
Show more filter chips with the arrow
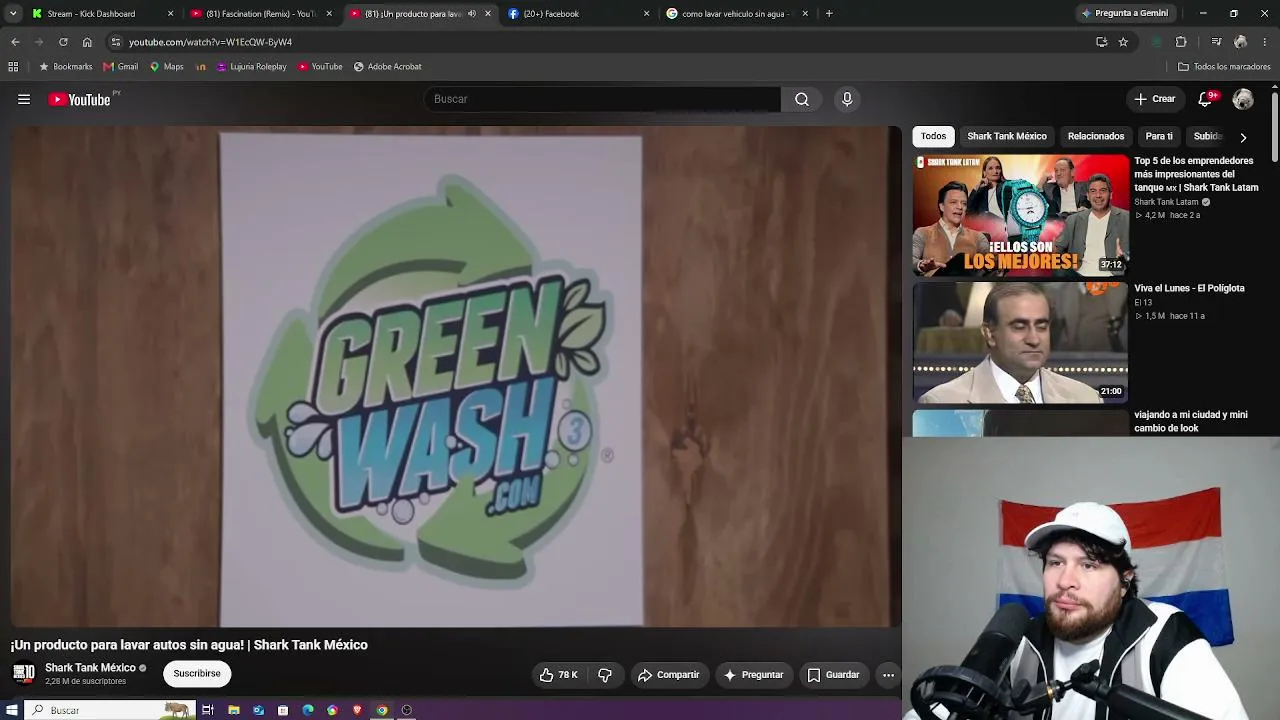coord(1243,137)
